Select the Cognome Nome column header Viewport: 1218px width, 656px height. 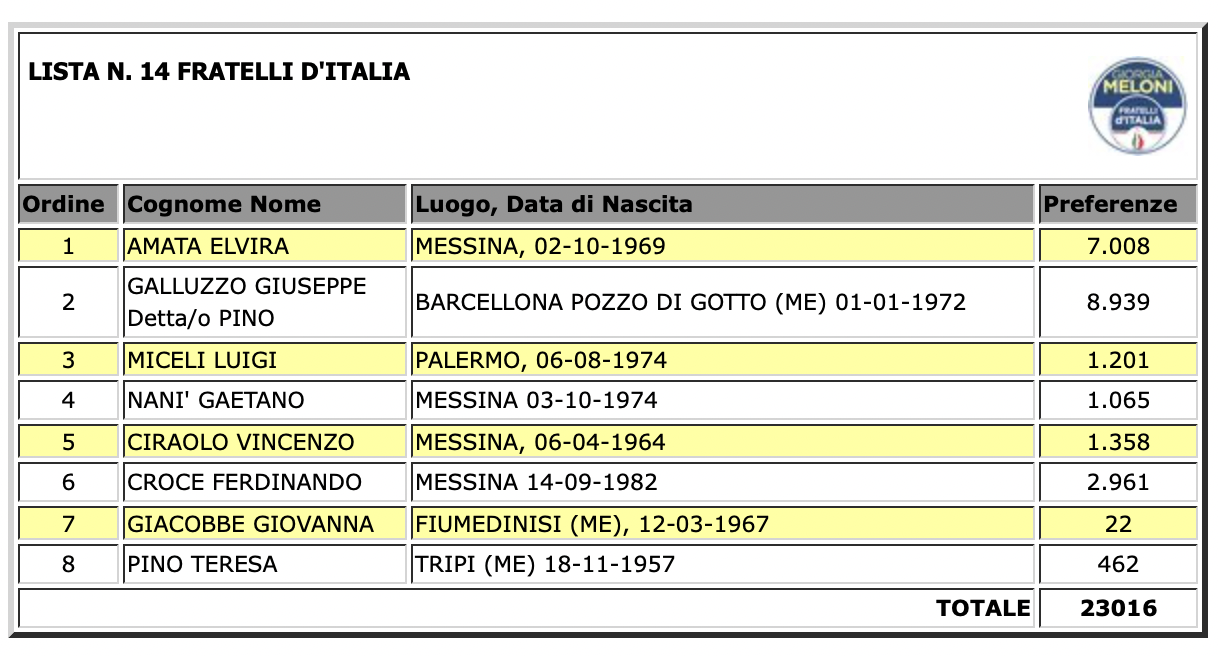(x=265, y=204)
